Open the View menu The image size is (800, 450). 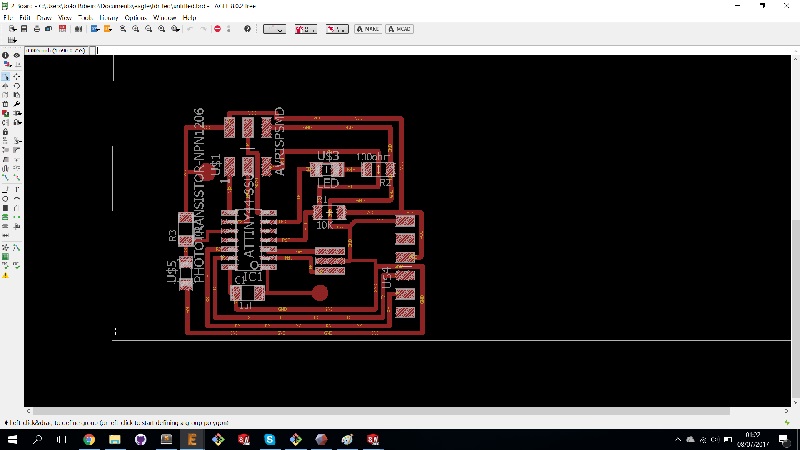65,17
